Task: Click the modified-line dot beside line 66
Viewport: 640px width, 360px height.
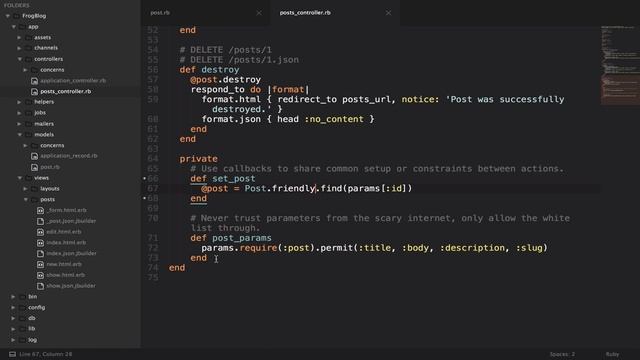Action: point(144,178)
